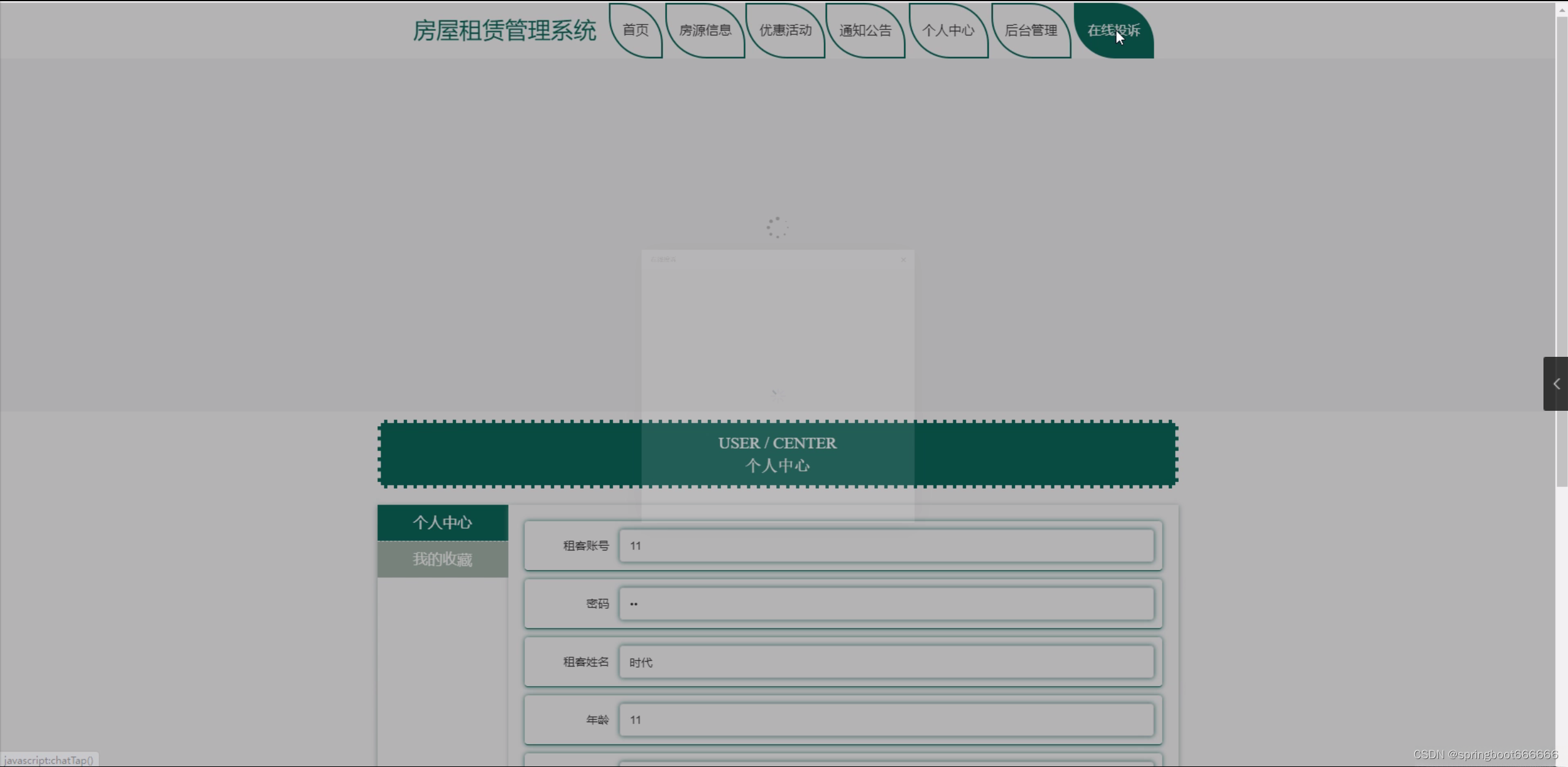
Task: Click the dotted loading spinner
Action: (777, 227)
